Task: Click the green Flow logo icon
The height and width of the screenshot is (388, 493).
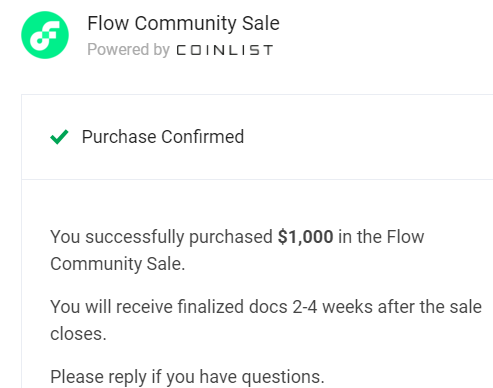Action: (45, 35)
